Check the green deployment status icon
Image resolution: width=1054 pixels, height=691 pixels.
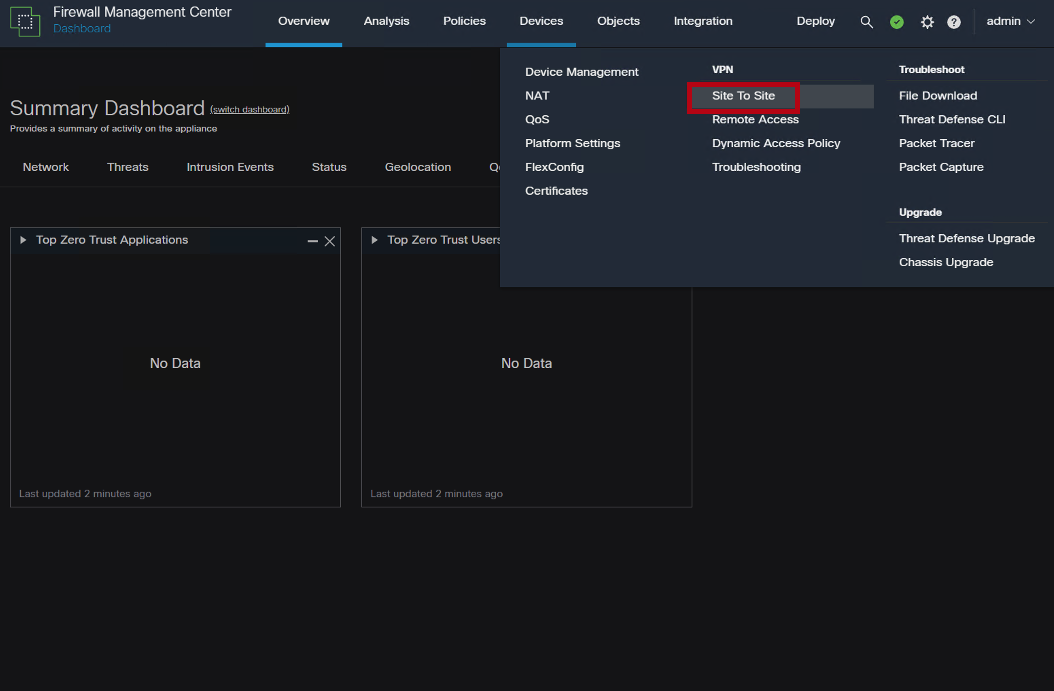[897, 22]
